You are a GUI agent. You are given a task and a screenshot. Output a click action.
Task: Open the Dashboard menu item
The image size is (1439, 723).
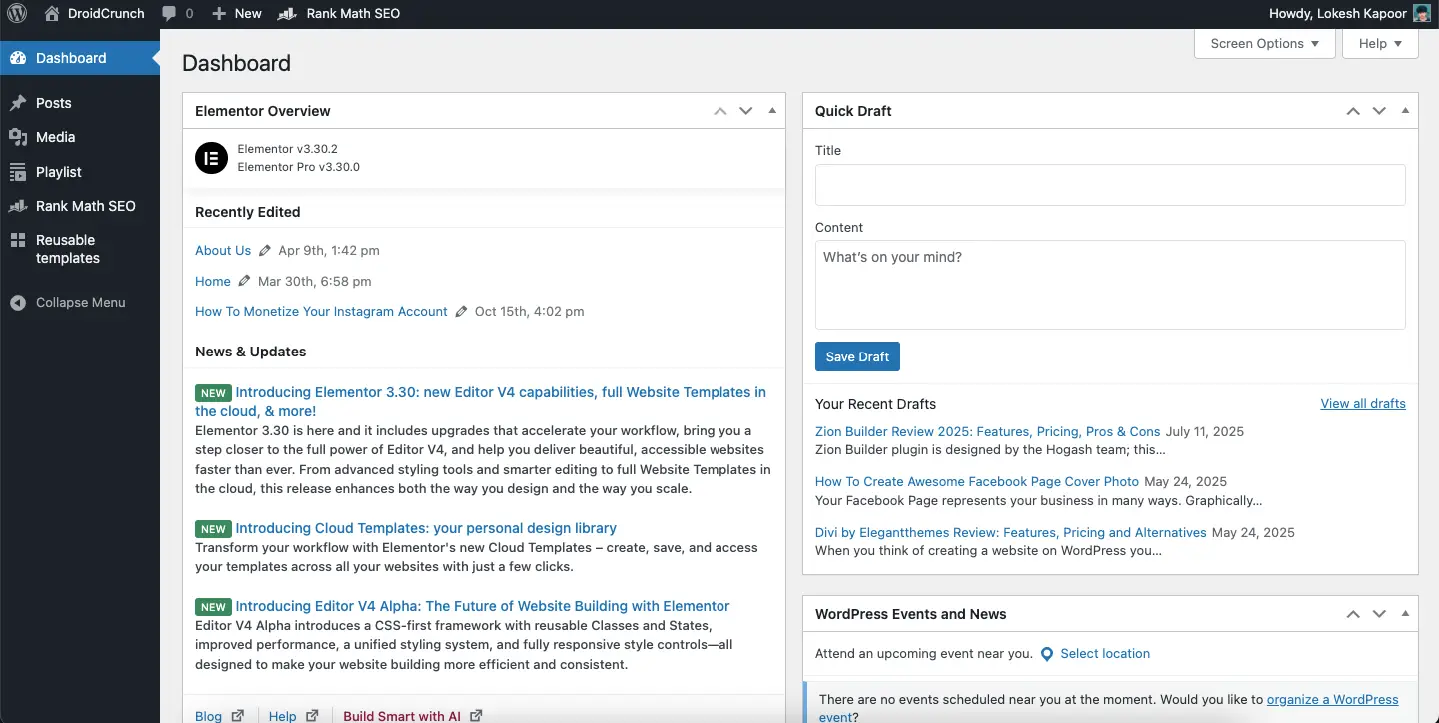(x=80, y=58)
